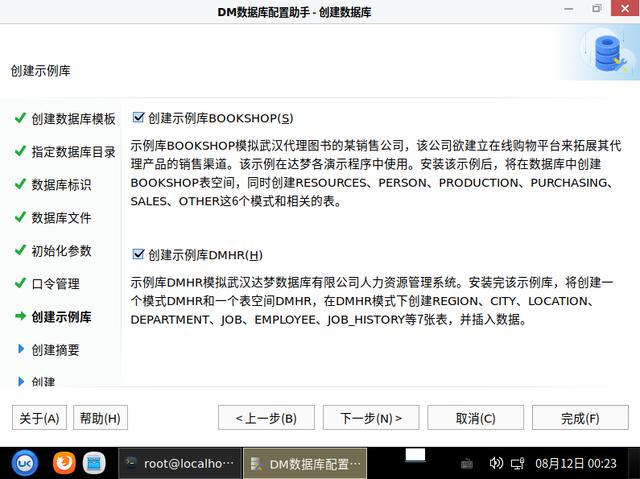Select the 创建 step arrow at bottom
This screenshot has height=479, width=640.
coord(21,381)
